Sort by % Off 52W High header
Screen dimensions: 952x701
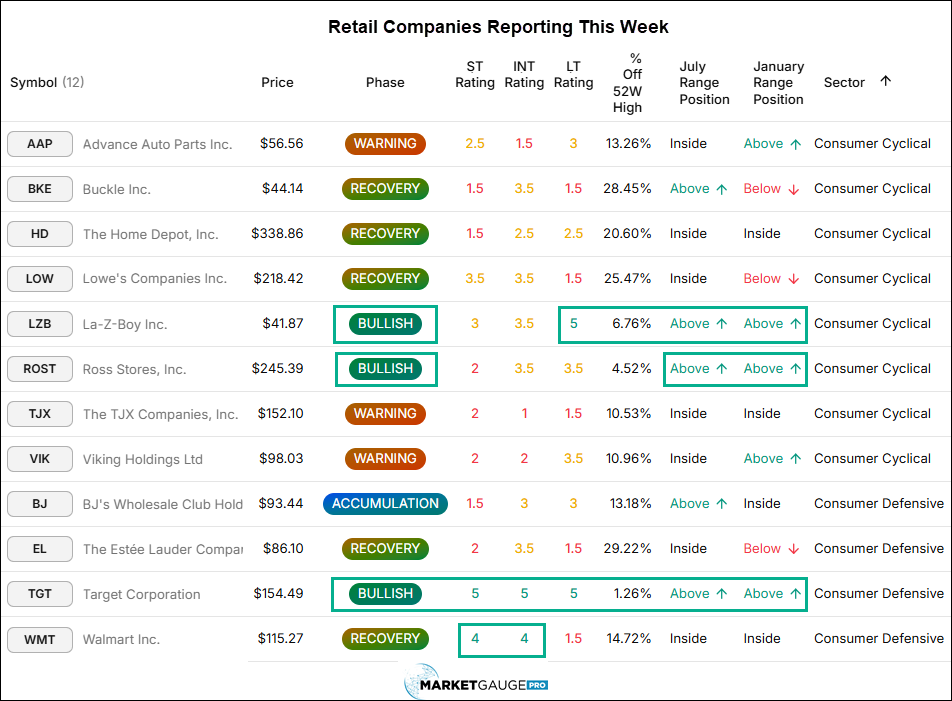627,83
